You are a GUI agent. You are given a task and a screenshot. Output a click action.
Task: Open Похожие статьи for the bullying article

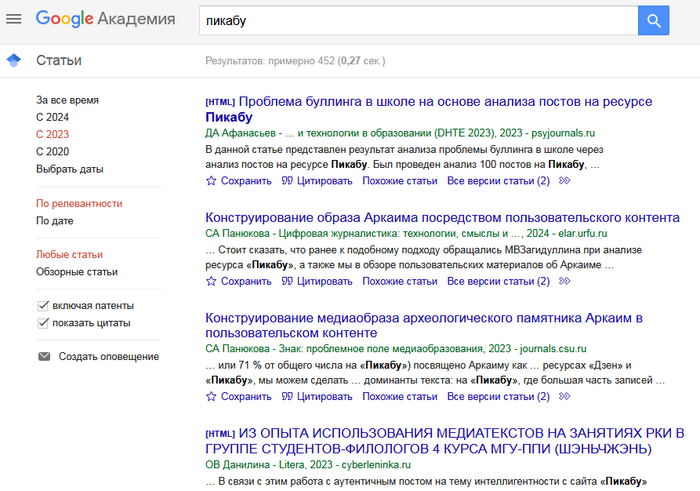click(x=400, y=181)
